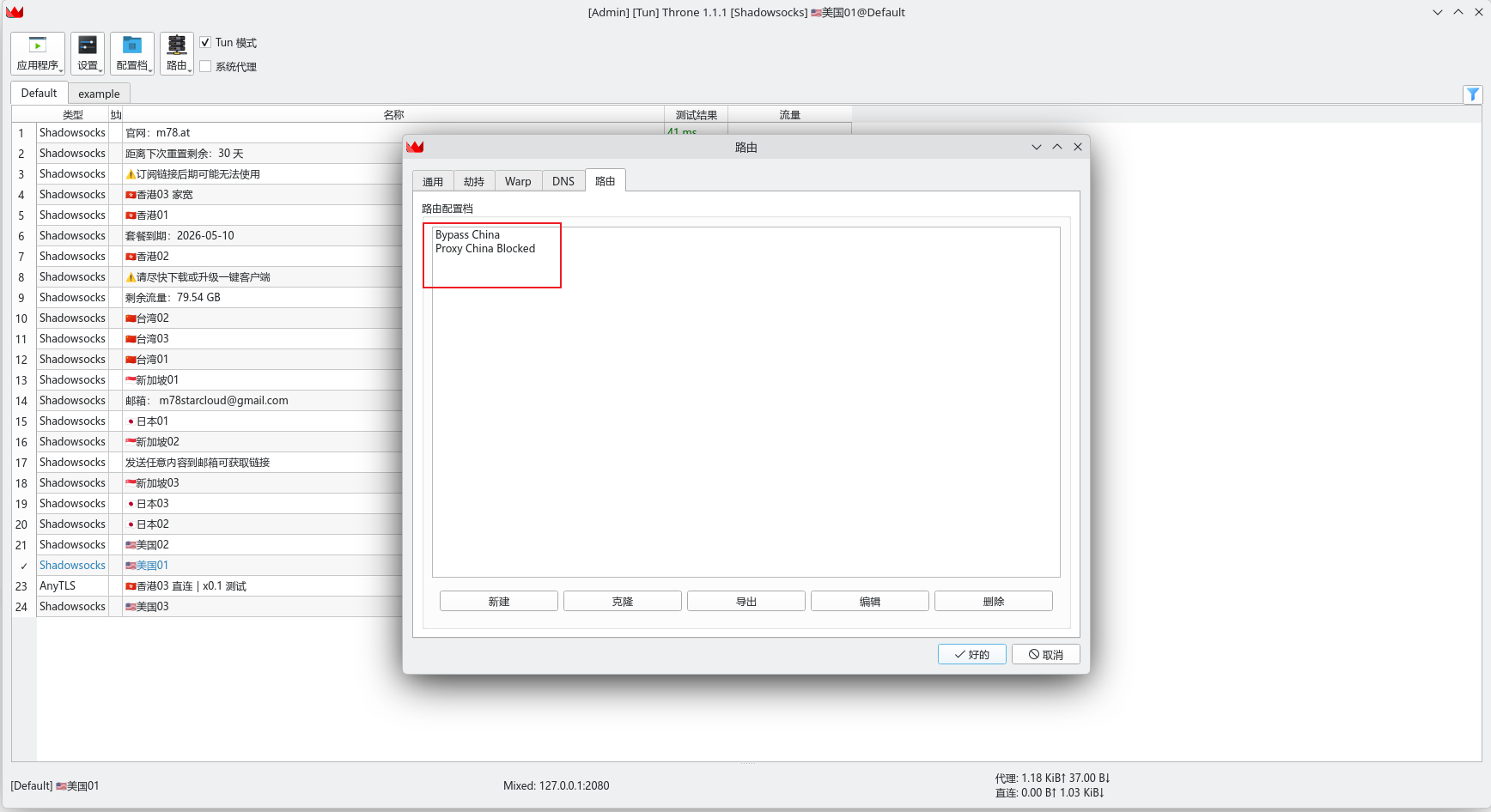The height and width of the screenshot is (812, 1491).
Task: Click the 克隆 button
Action: tap(623, 602)
